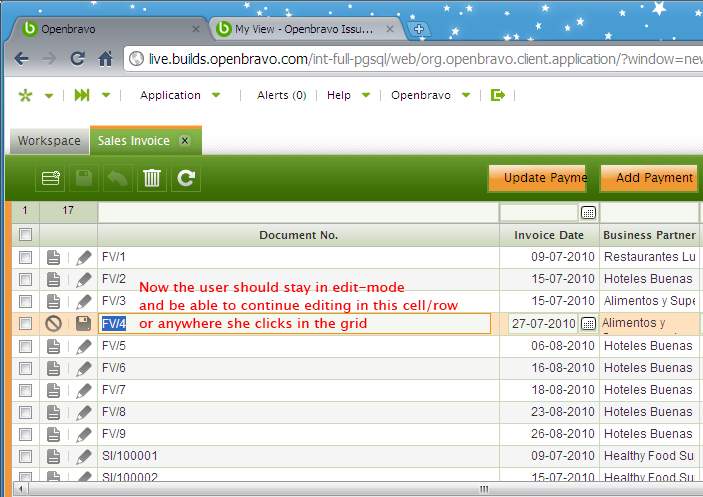Toggle the select-all checkbox in grid header

(x=26, y=234)
